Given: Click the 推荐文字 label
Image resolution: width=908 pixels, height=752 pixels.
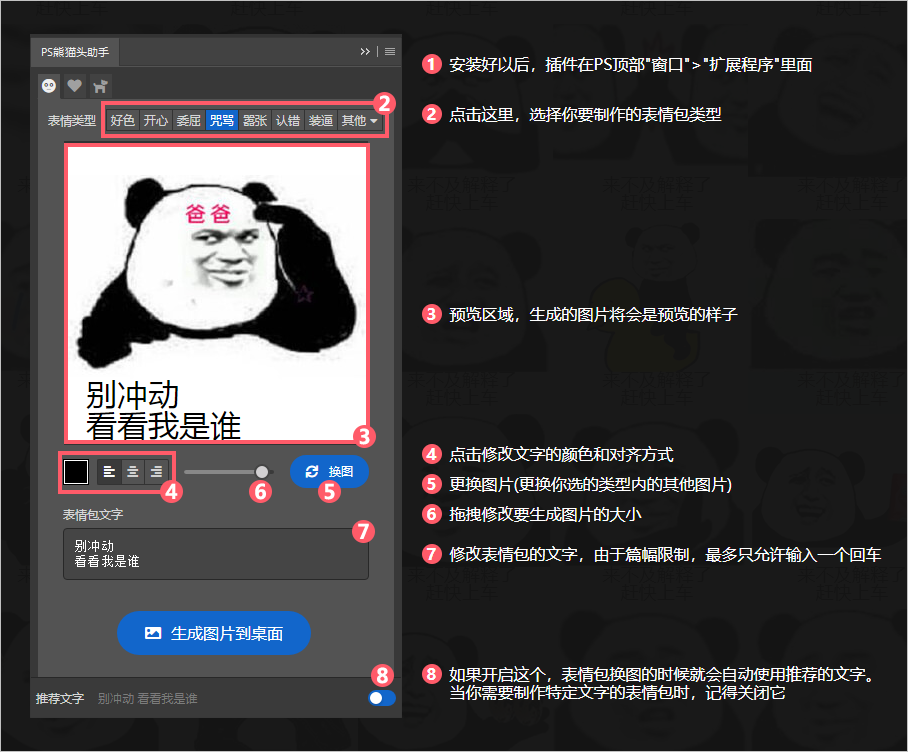Looking at the screenshot, I should 60,699.
